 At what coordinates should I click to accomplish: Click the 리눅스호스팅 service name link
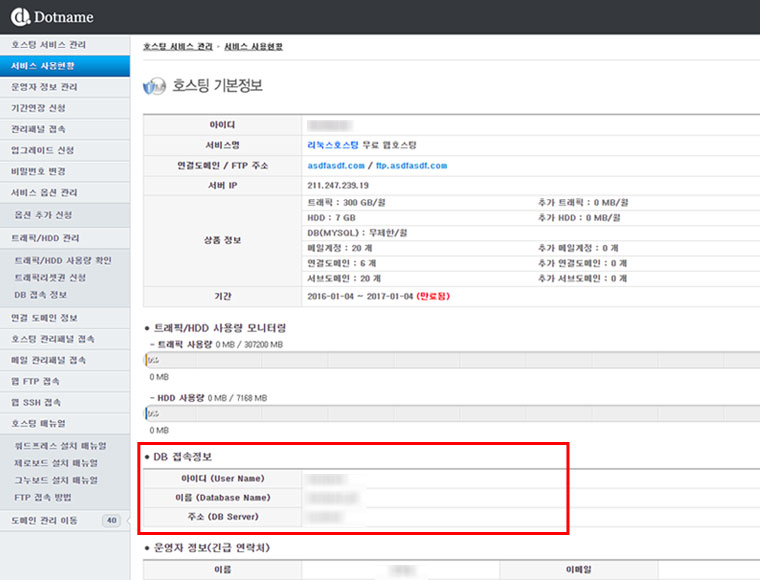point(334,145)
